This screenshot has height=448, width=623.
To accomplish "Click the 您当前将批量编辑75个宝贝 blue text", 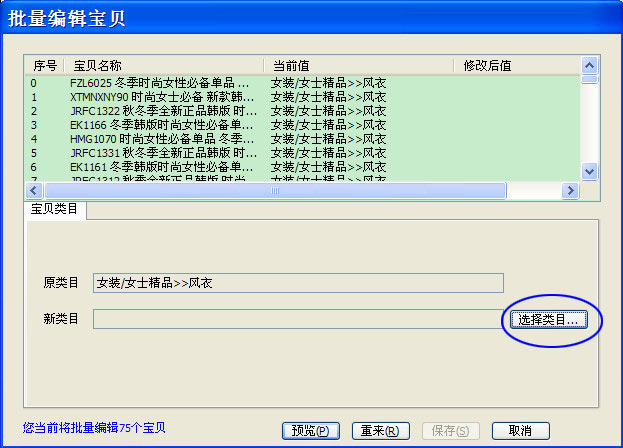I will click(94, 428).
